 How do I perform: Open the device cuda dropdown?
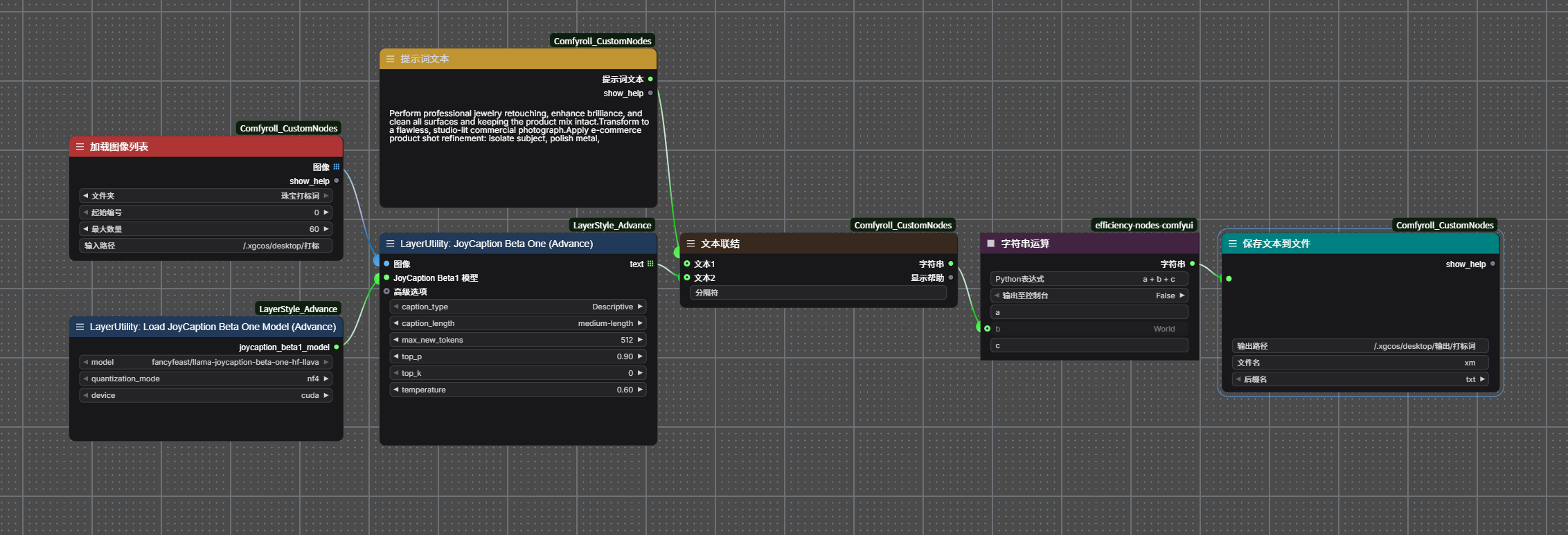pyautogui.click(x=206, y=395)
